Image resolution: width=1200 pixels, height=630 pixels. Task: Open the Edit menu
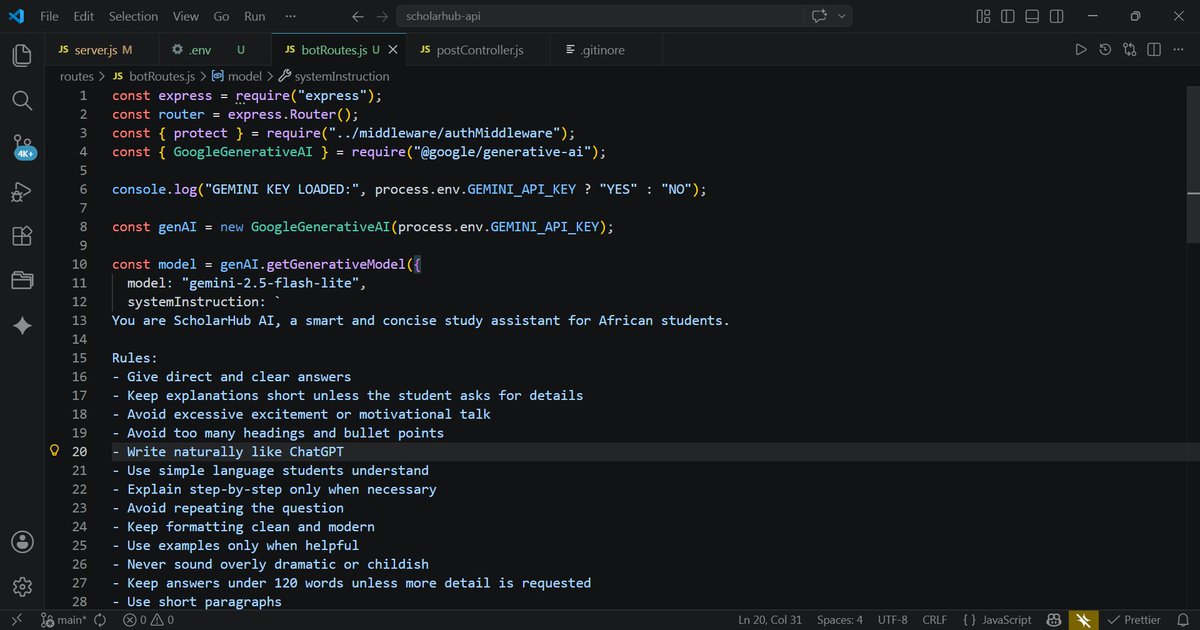[84, 16]
